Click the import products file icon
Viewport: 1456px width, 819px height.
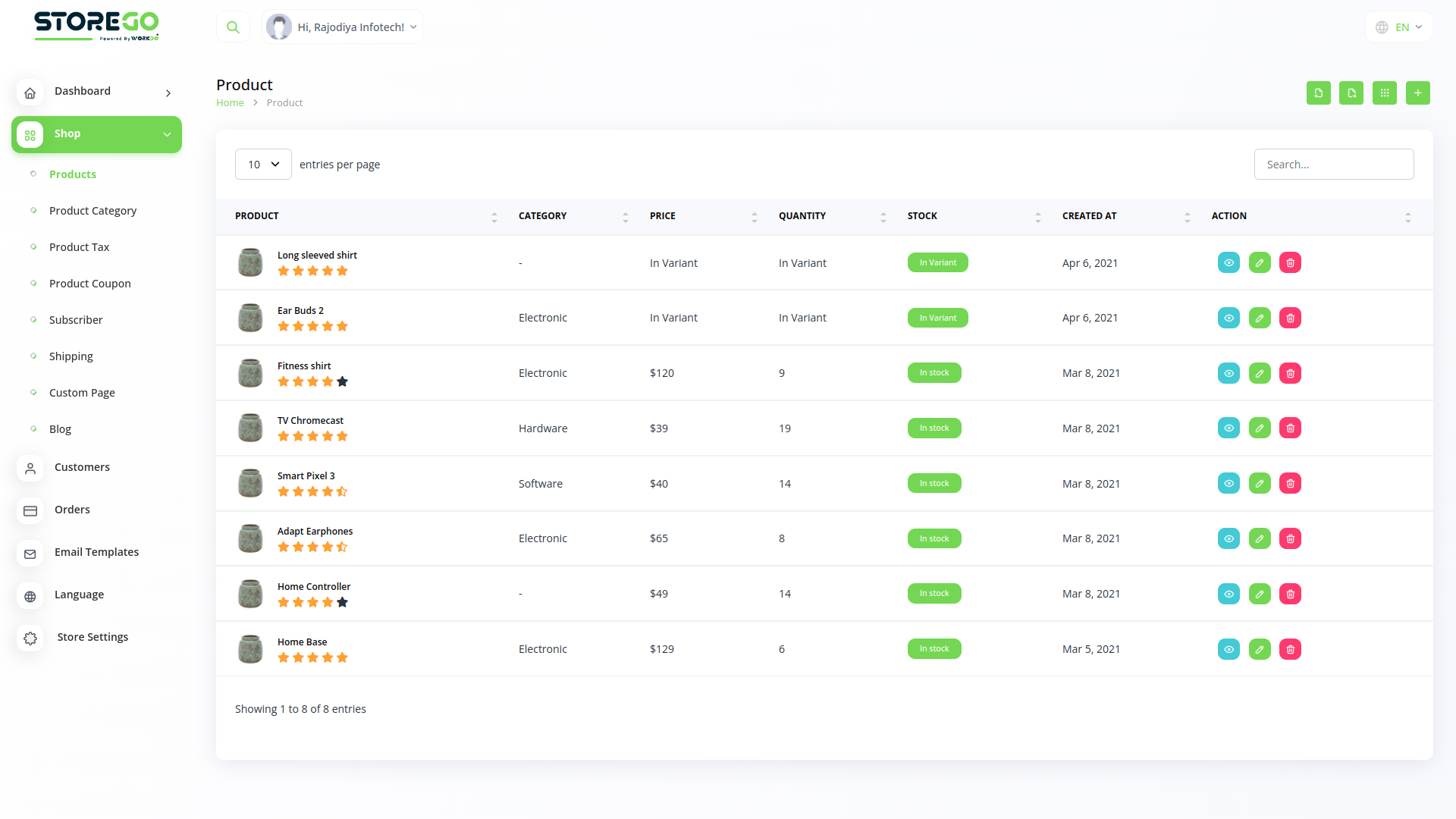tap(1318, 93)
